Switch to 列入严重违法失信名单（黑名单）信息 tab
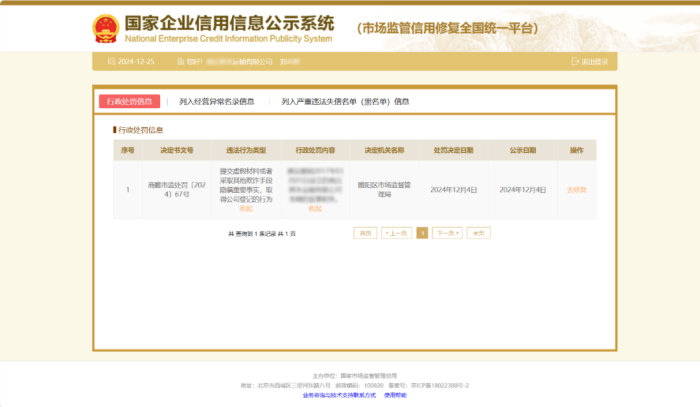Viewport: 700px width, 407px height. [345, 101]
